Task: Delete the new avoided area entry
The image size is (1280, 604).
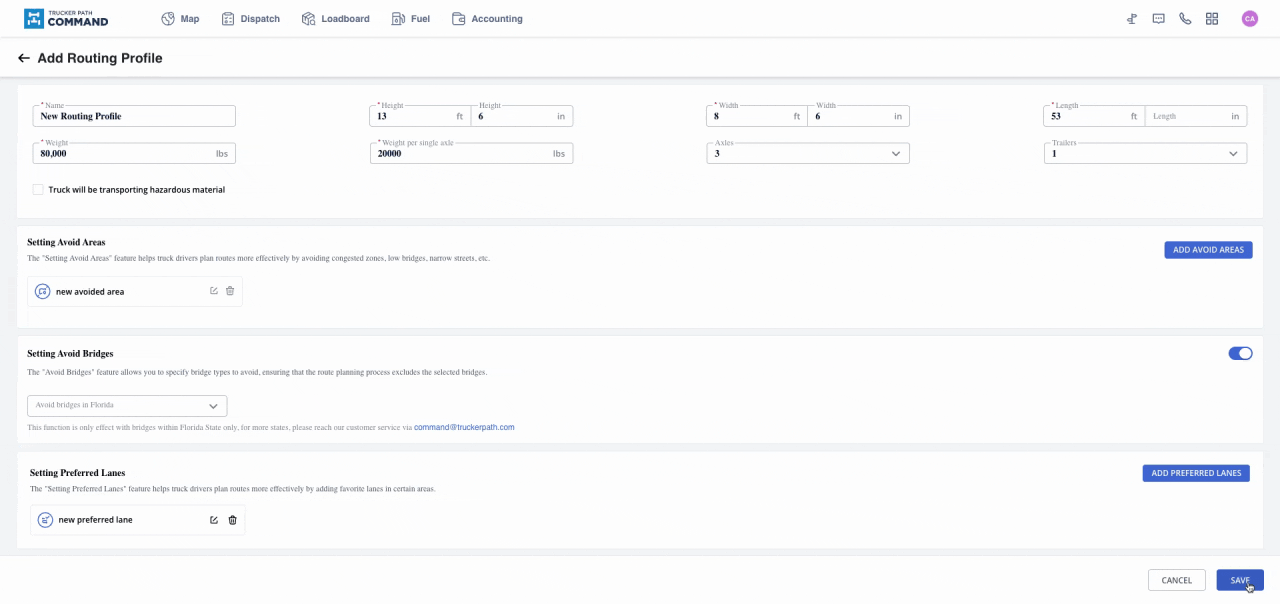Action: (x=230, y=291)
